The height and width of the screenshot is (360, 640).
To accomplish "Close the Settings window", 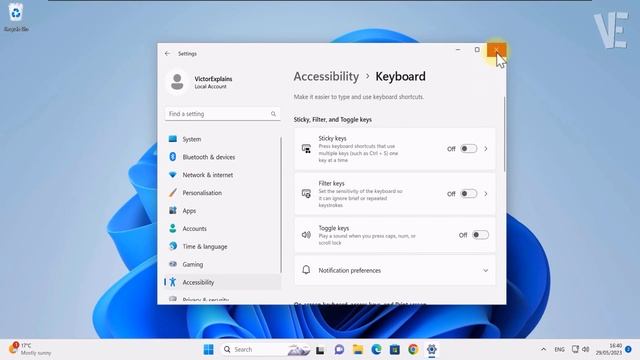I will pos(496,50).
